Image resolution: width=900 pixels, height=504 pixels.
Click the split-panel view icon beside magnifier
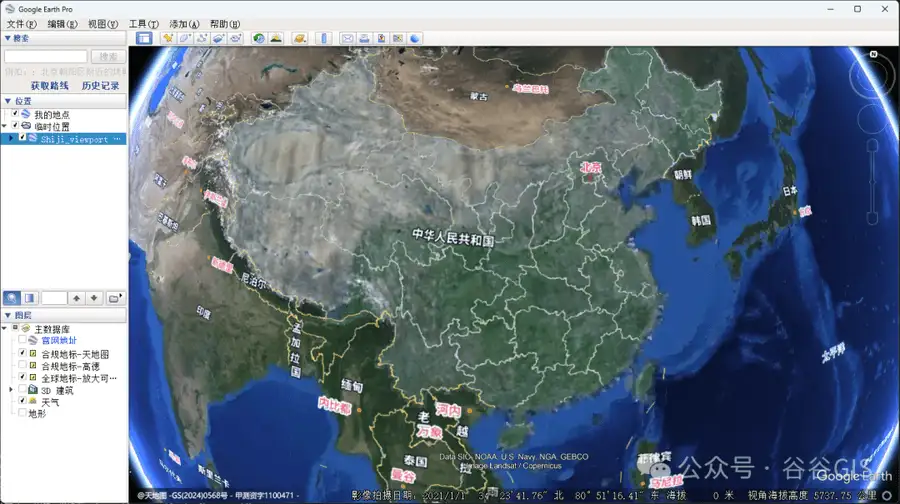tap(29, 298)
